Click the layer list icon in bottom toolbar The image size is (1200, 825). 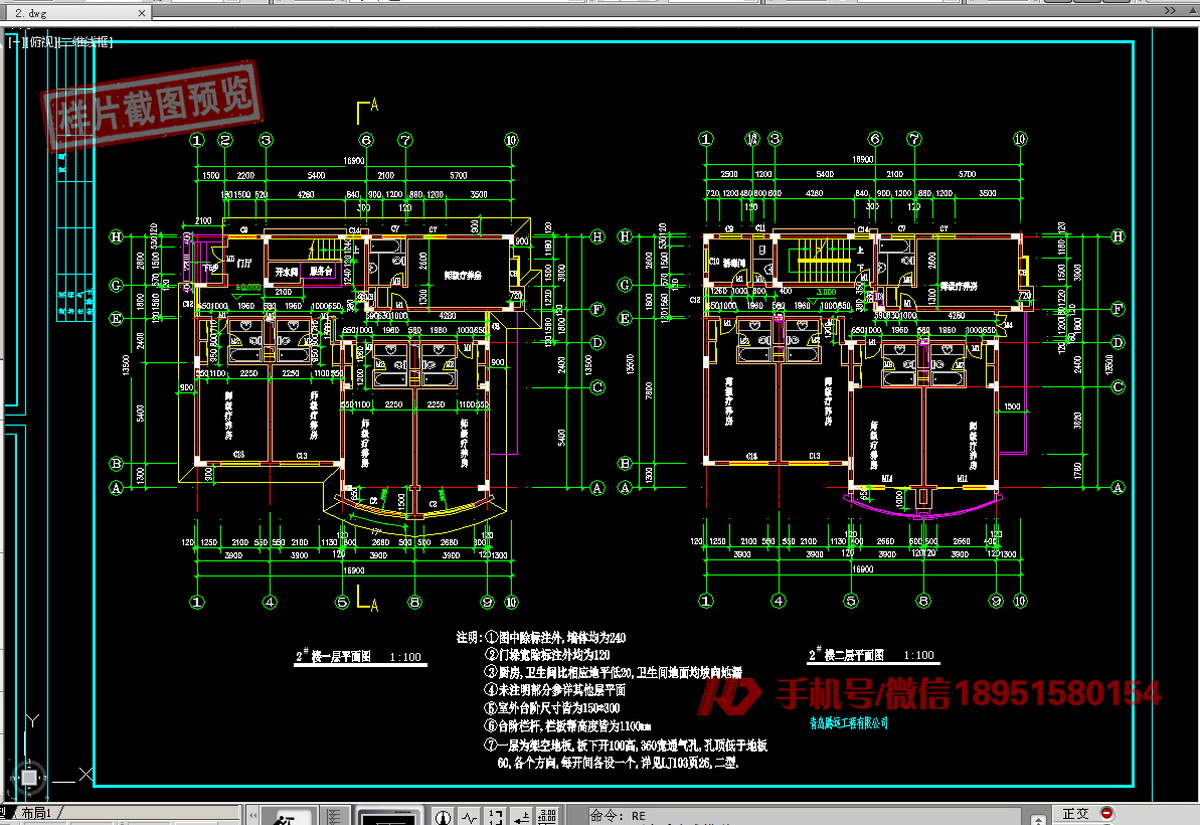click(x=334, y=816)
